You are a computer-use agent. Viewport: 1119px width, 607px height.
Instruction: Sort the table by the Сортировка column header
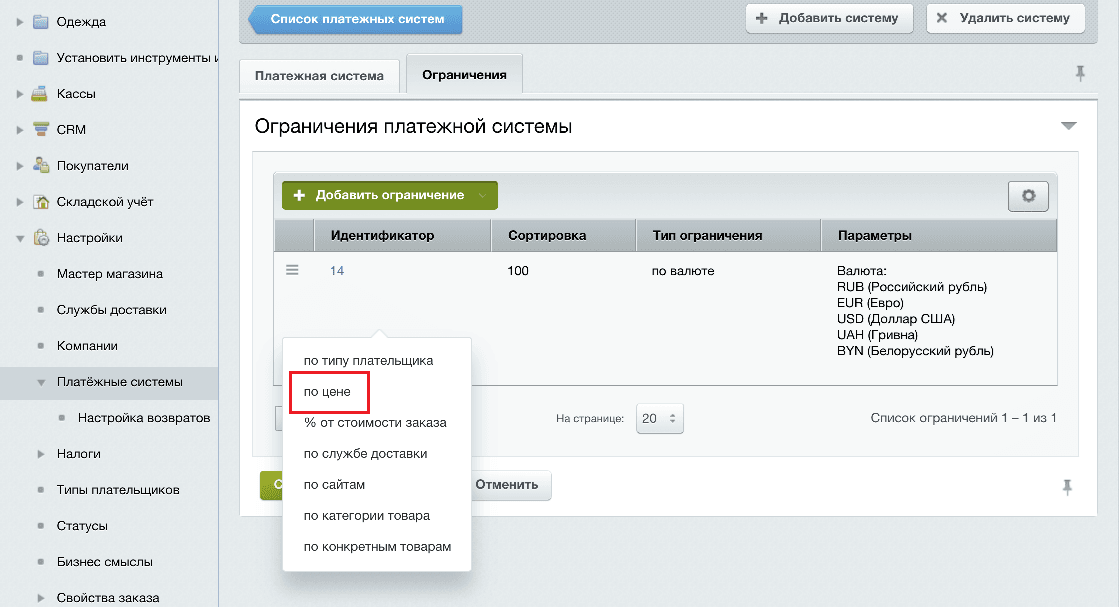[x=547, y=236]
